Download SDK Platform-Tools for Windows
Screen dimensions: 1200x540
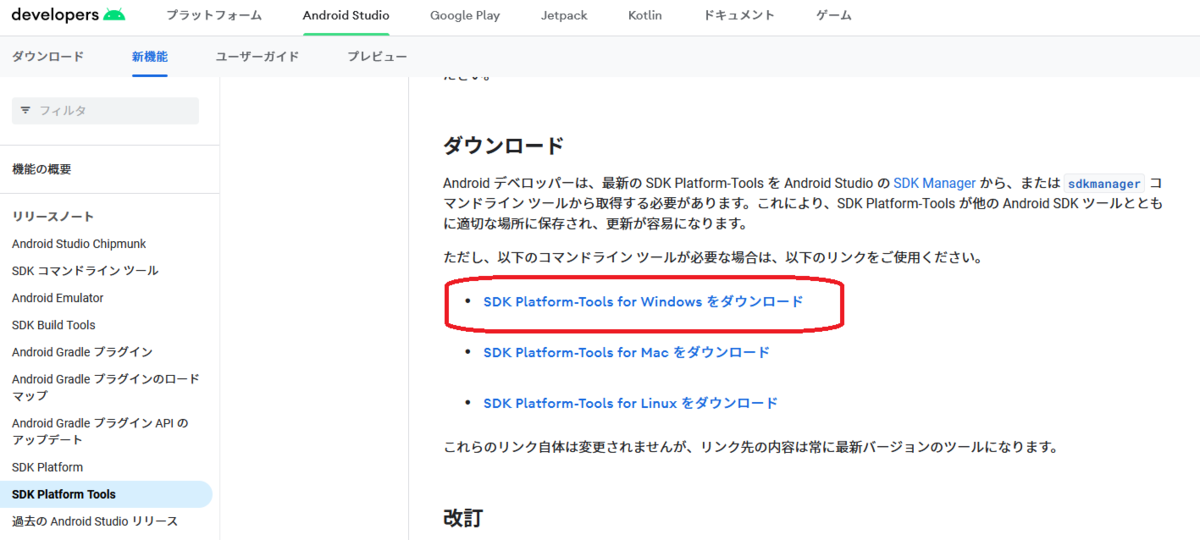pos(643,301)
